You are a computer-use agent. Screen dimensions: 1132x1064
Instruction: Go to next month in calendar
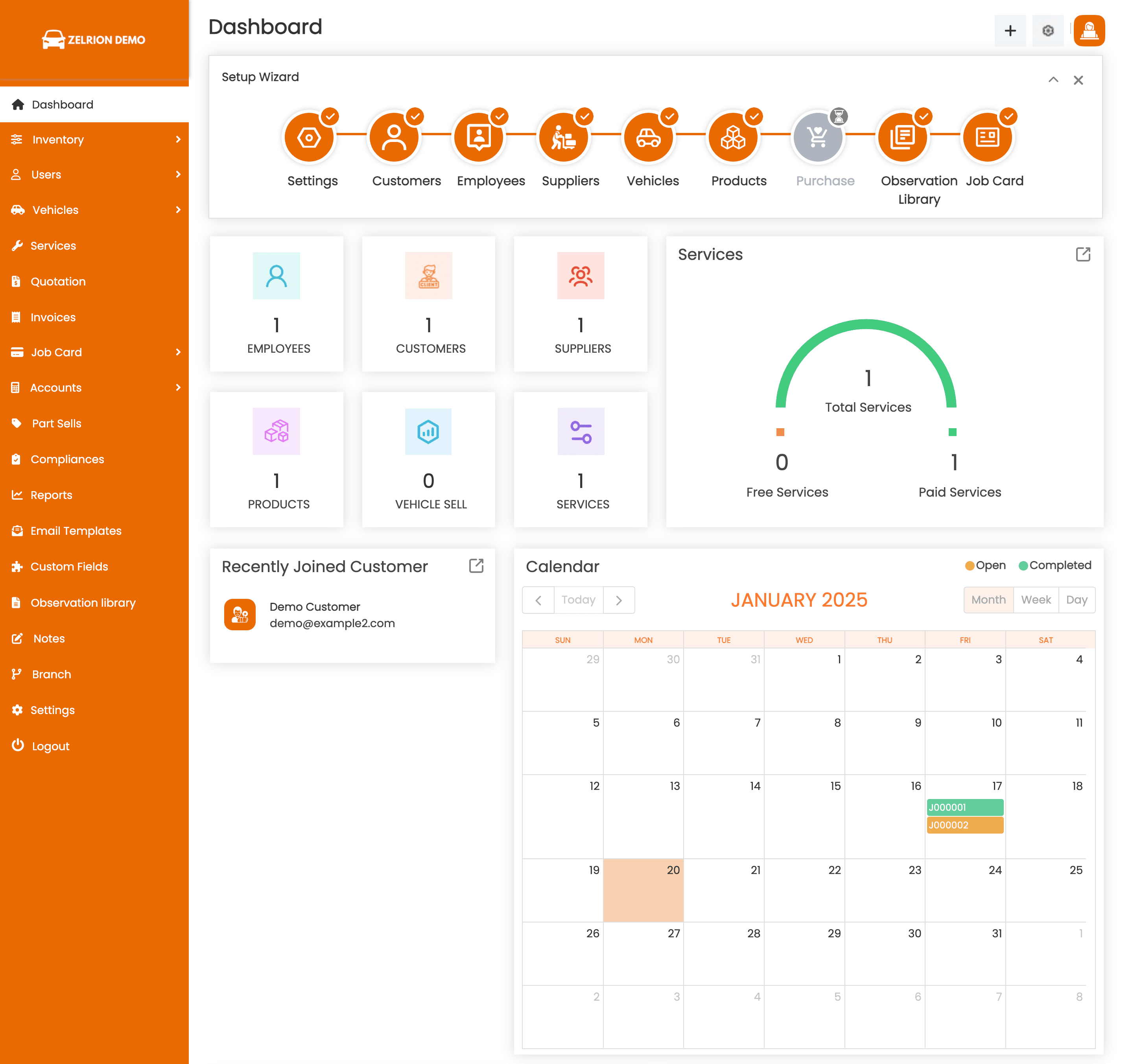click(x=619, y=600)
